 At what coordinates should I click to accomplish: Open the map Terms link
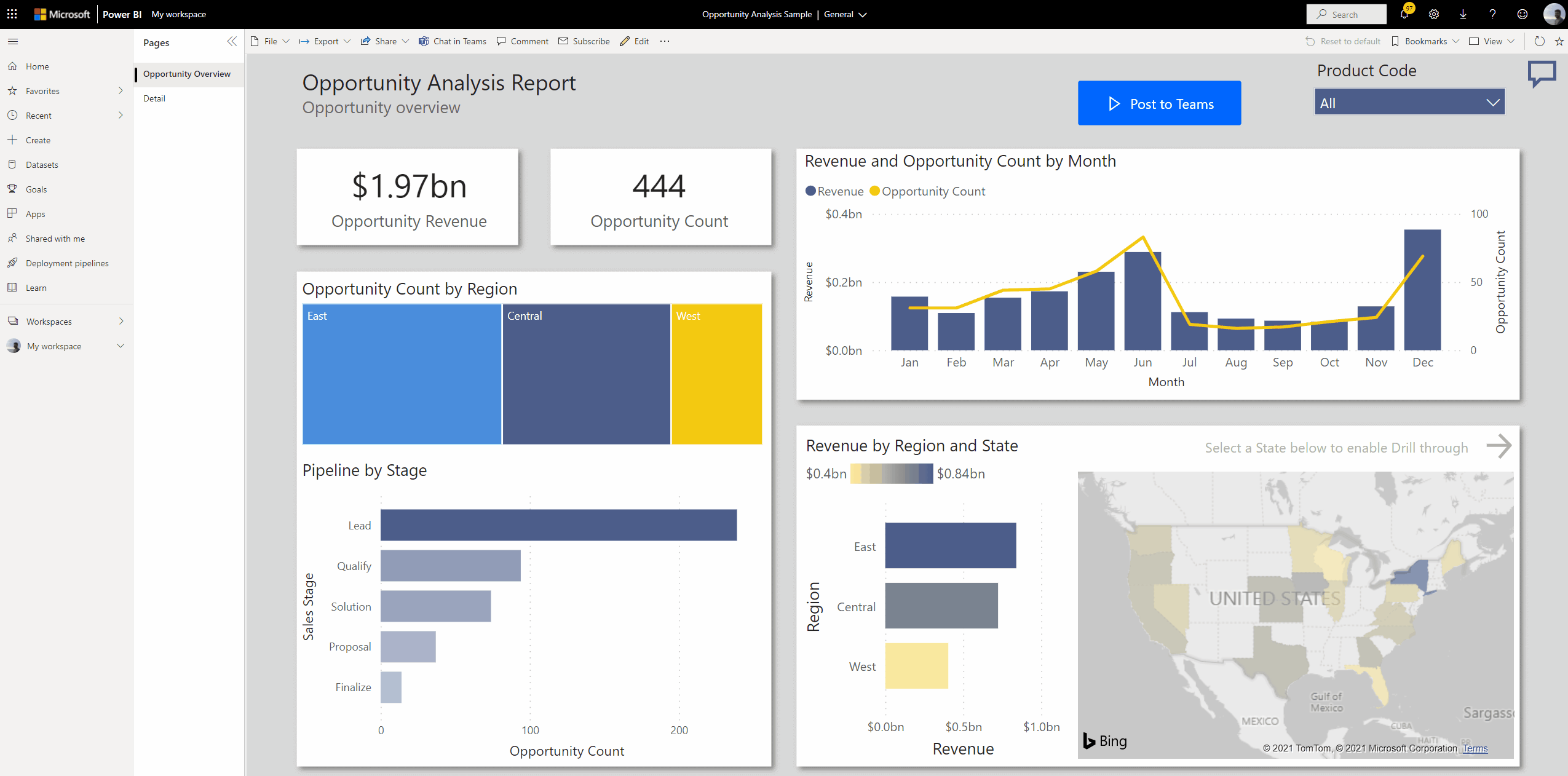tap(1475, 748)
